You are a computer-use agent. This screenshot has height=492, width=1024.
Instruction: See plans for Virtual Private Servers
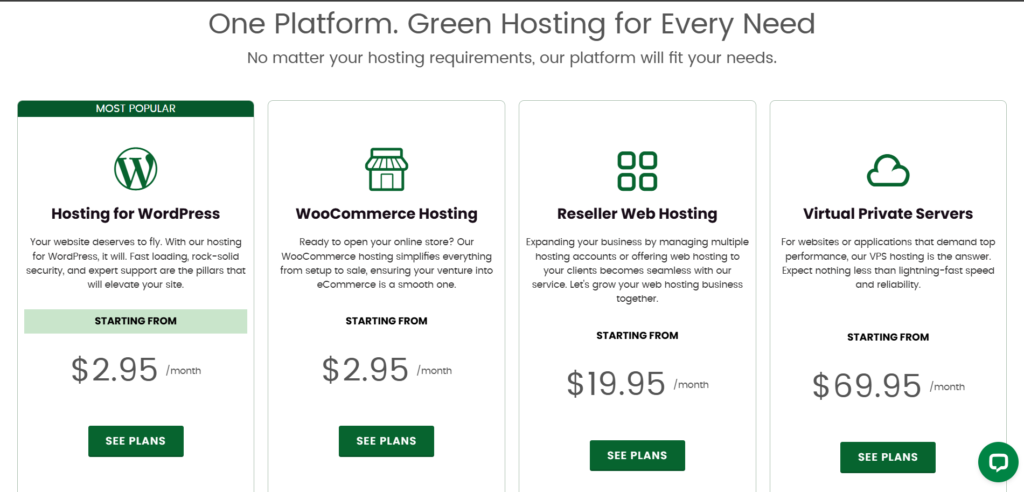point(887,457)
